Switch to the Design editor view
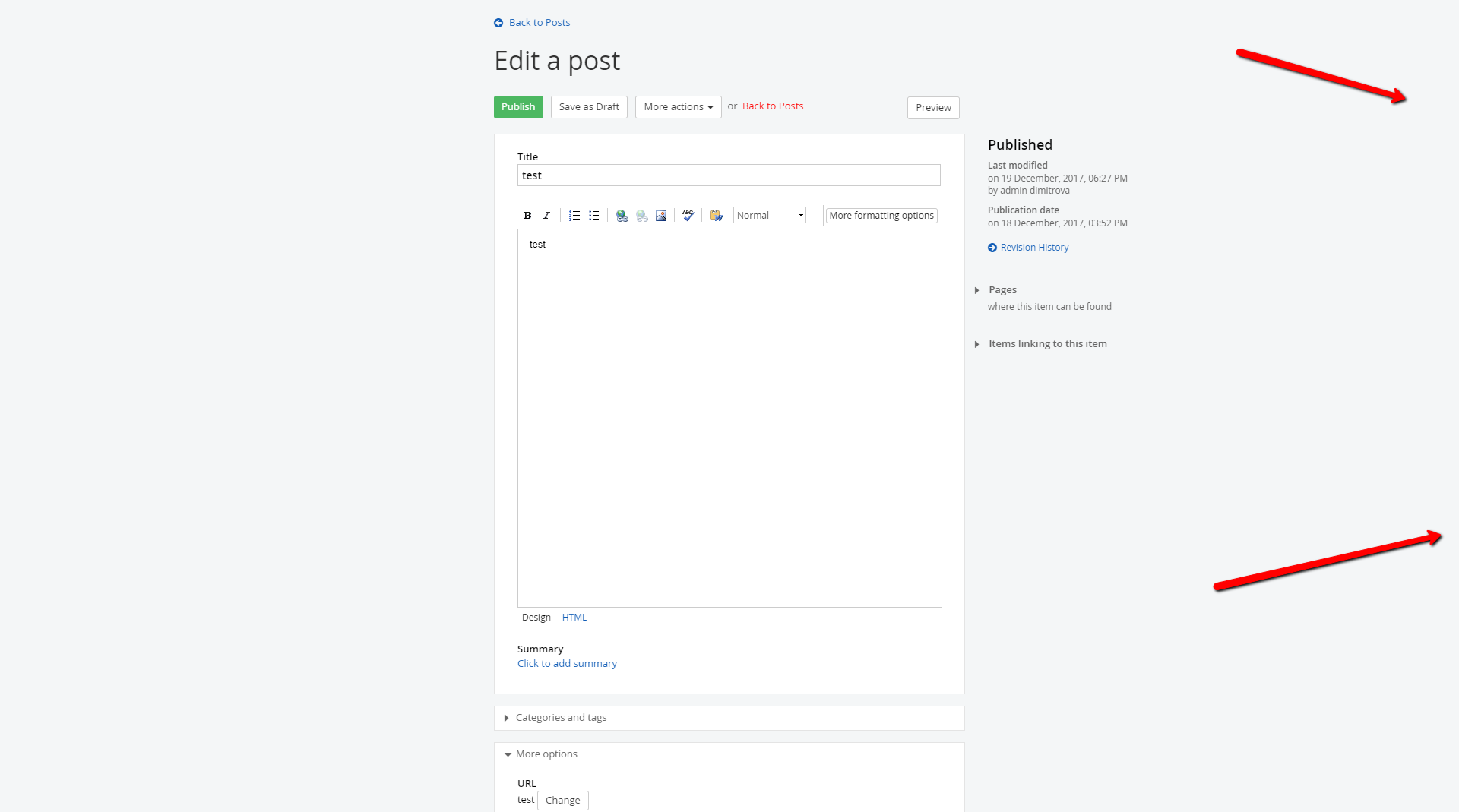The height and width of the screenshot is (812, 1459). [536, 618]
